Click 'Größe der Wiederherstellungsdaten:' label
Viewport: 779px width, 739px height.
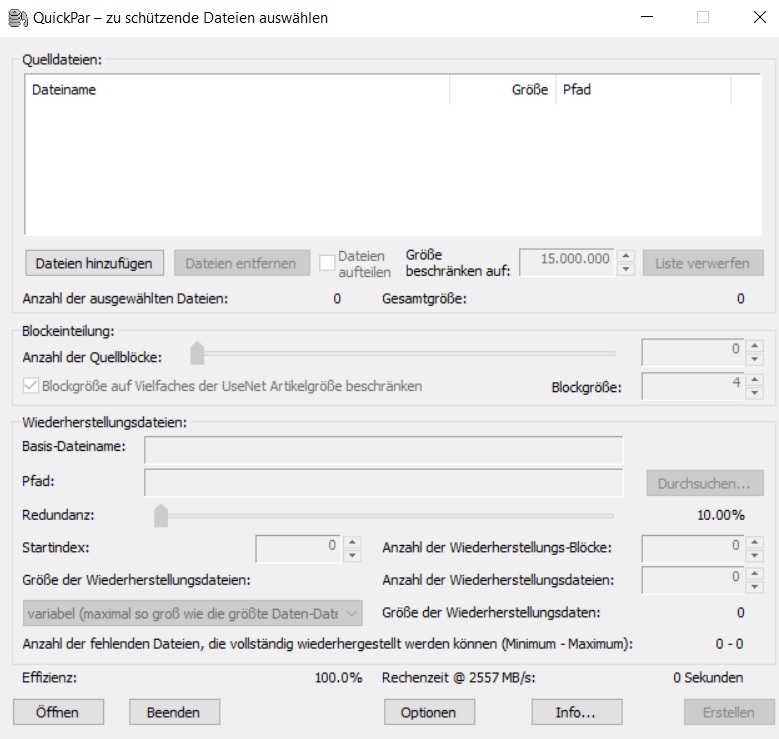[x=491, y=613]
